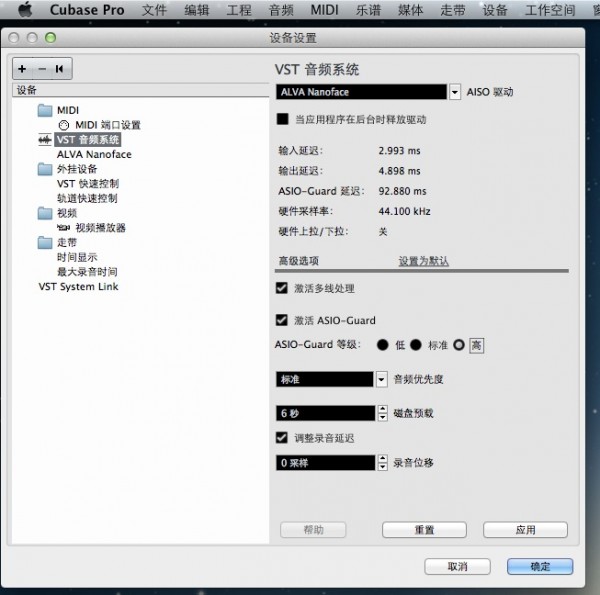Image resolution: width=600 pixels, height=595 pixels.
Task: Click the 确定 button
Action: pyautogui.click(x=540, y=566)
